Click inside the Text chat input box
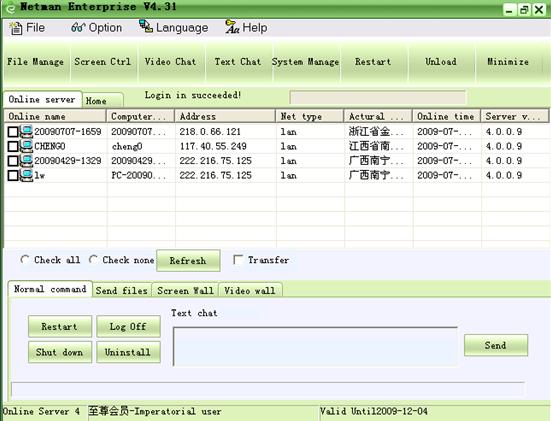The image size is (551, 421). (x=315, y=347)
